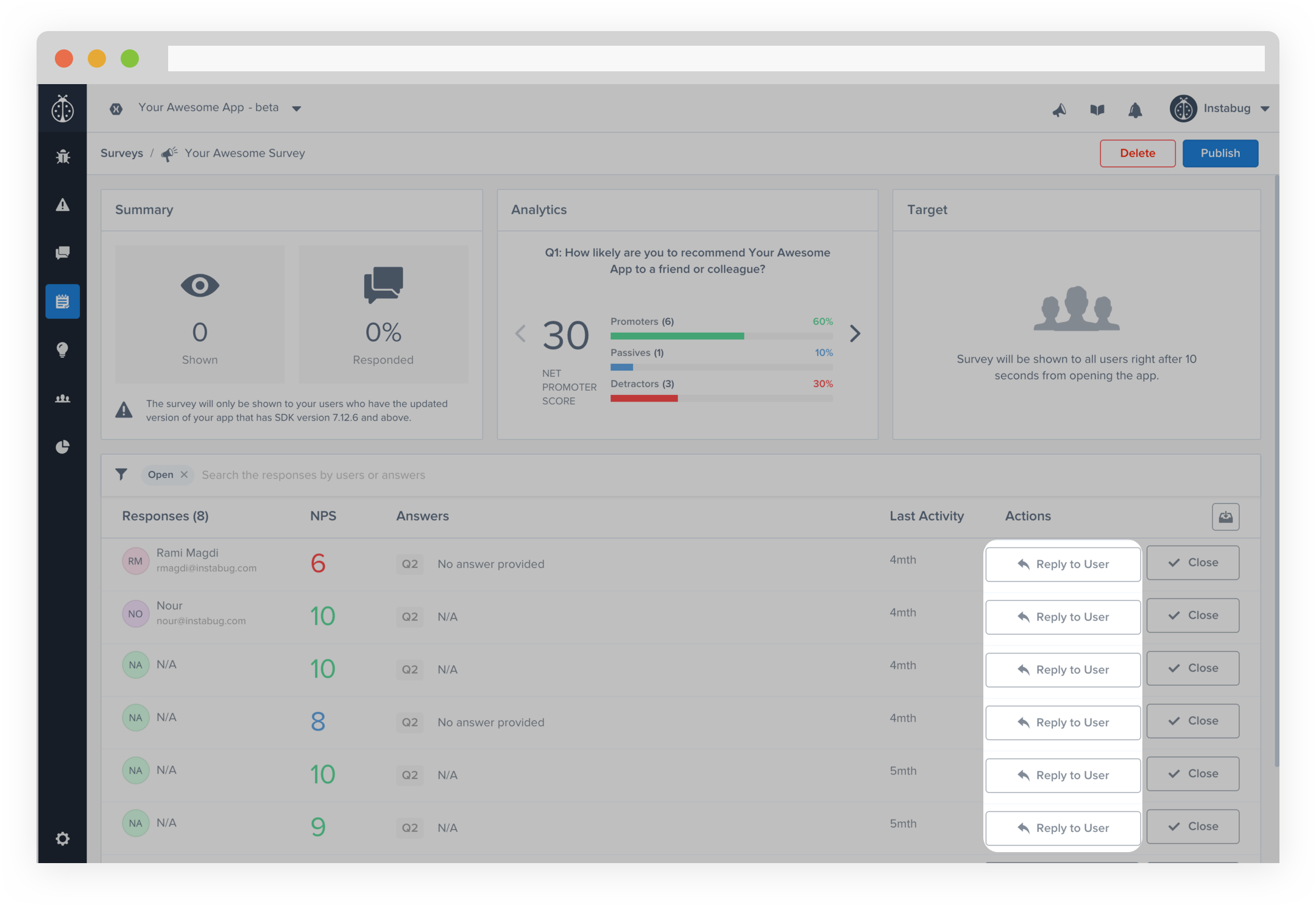1316x907 pixels.
Task: Select the Surveys tab in sidebar
Action: coord(63,301)
